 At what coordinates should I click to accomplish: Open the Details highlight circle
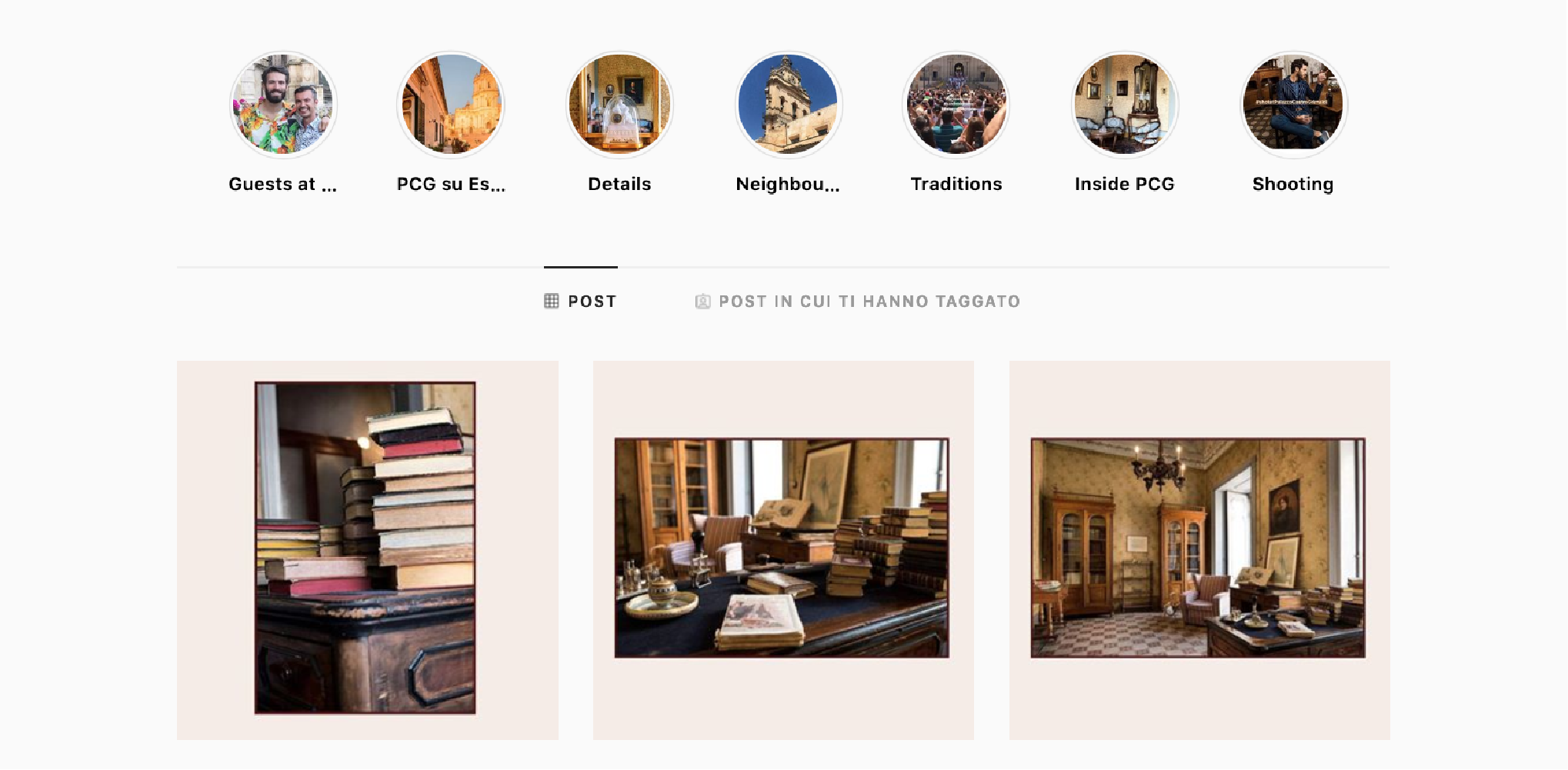pyautogui.click(x=619, y=105)
